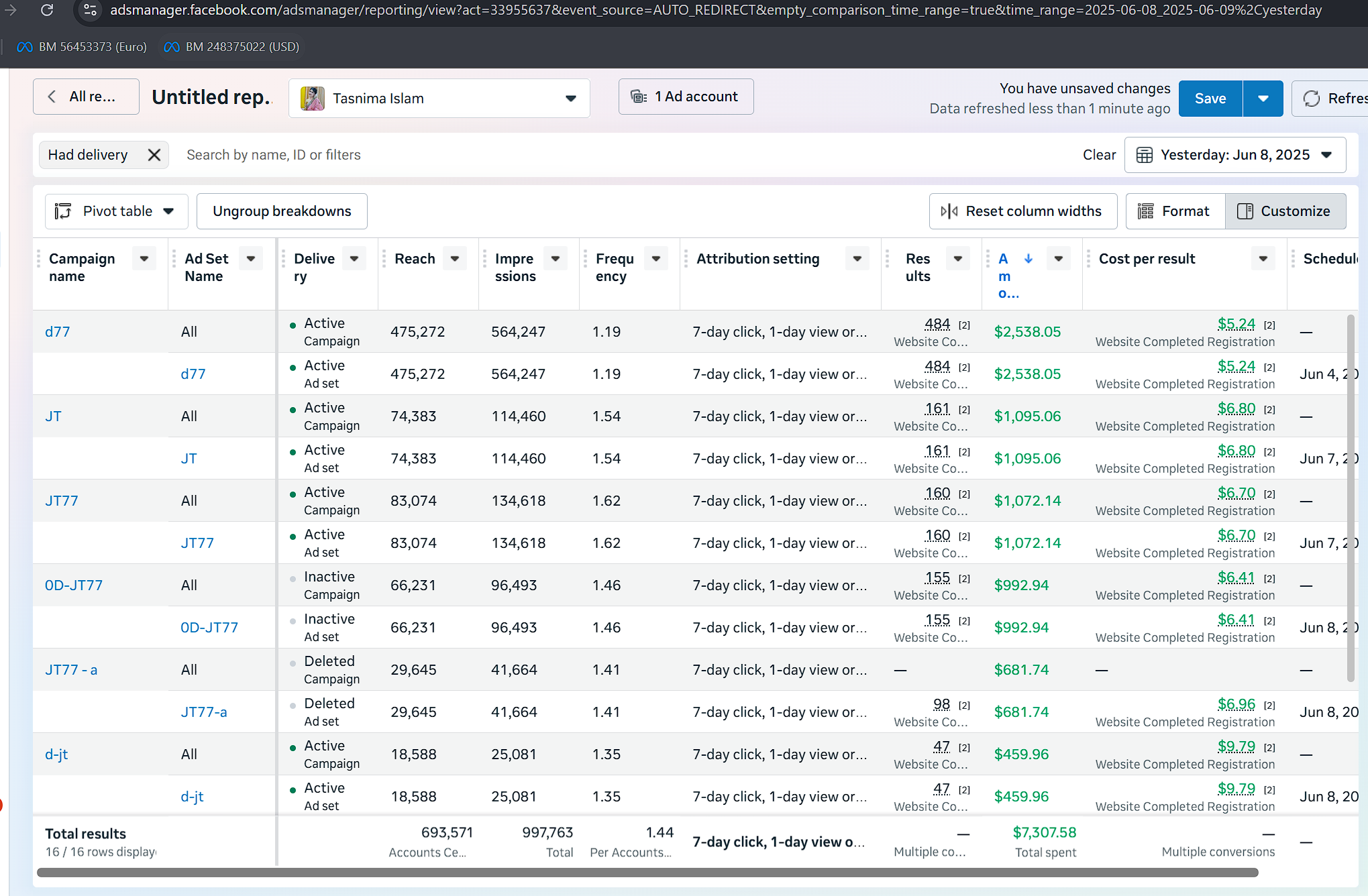Open the d77 campaign link
The image size is (1368, 896).
58,332
